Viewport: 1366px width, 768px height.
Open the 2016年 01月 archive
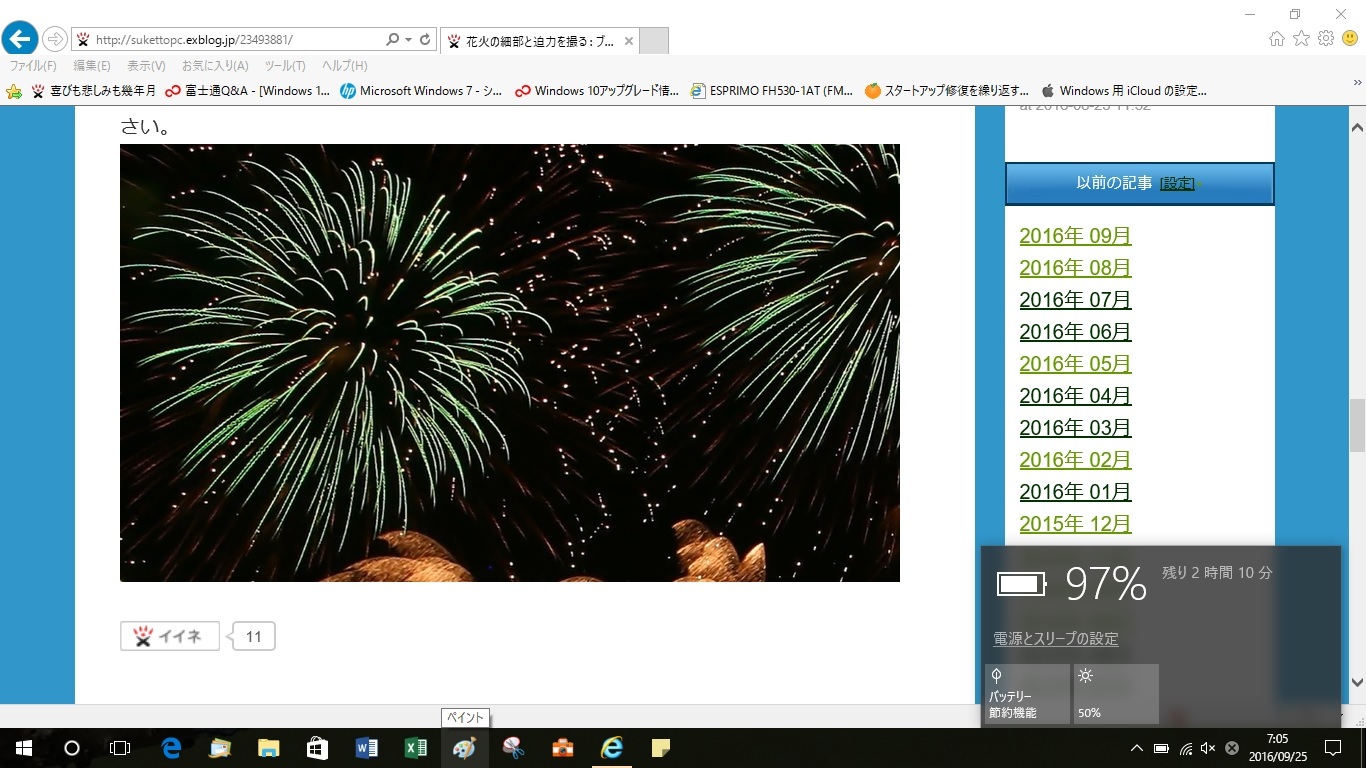tap(1075, 492)
